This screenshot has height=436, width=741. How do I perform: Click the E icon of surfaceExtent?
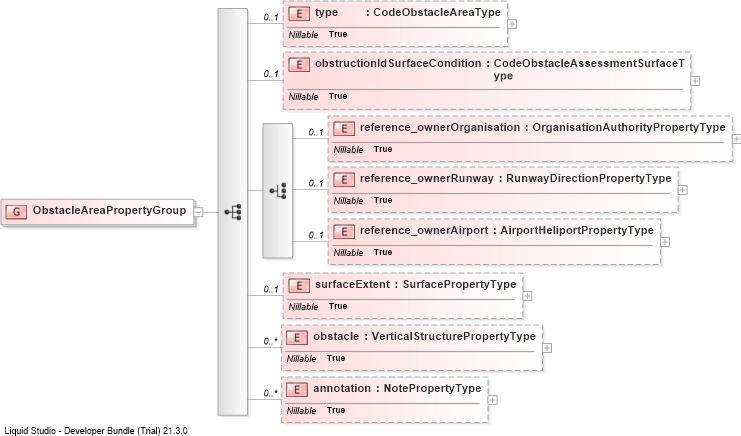(x=299, y=285)
